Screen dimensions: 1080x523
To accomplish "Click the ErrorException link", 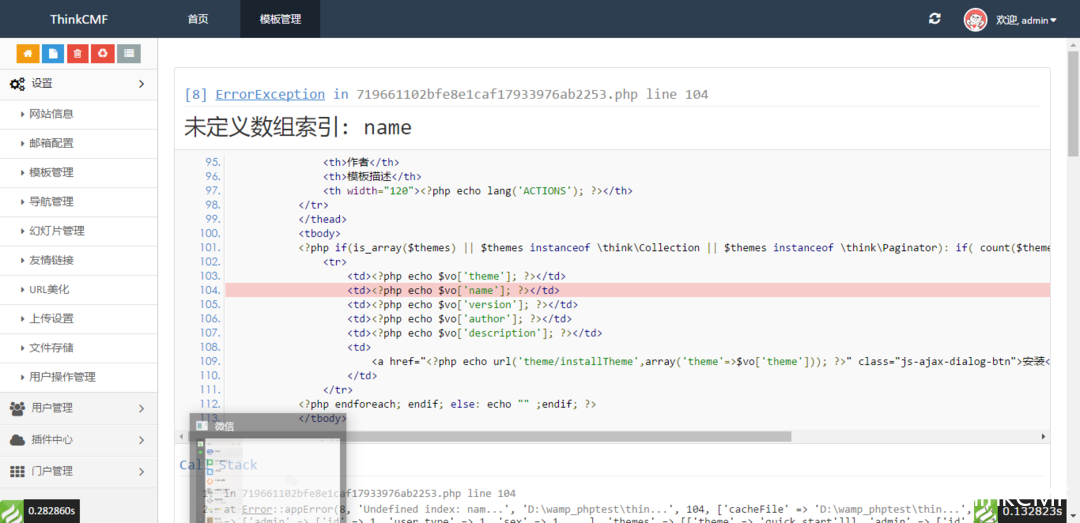I will [x=270, y=94].
